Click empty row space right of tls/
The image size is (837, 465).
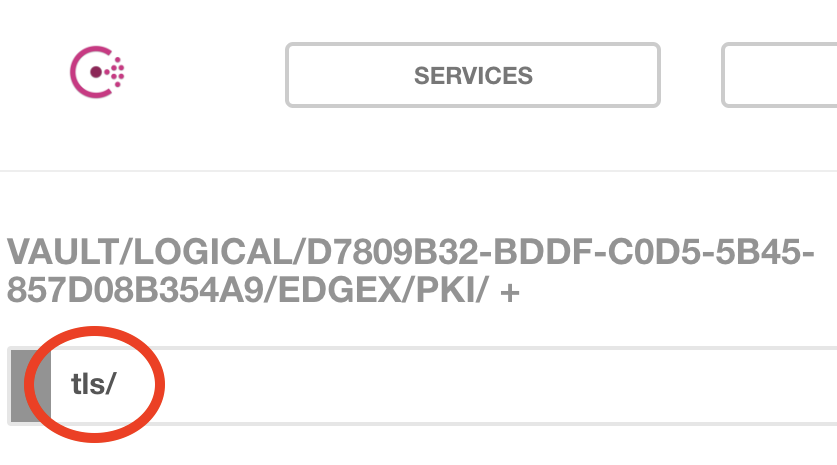tap(500, 385)
